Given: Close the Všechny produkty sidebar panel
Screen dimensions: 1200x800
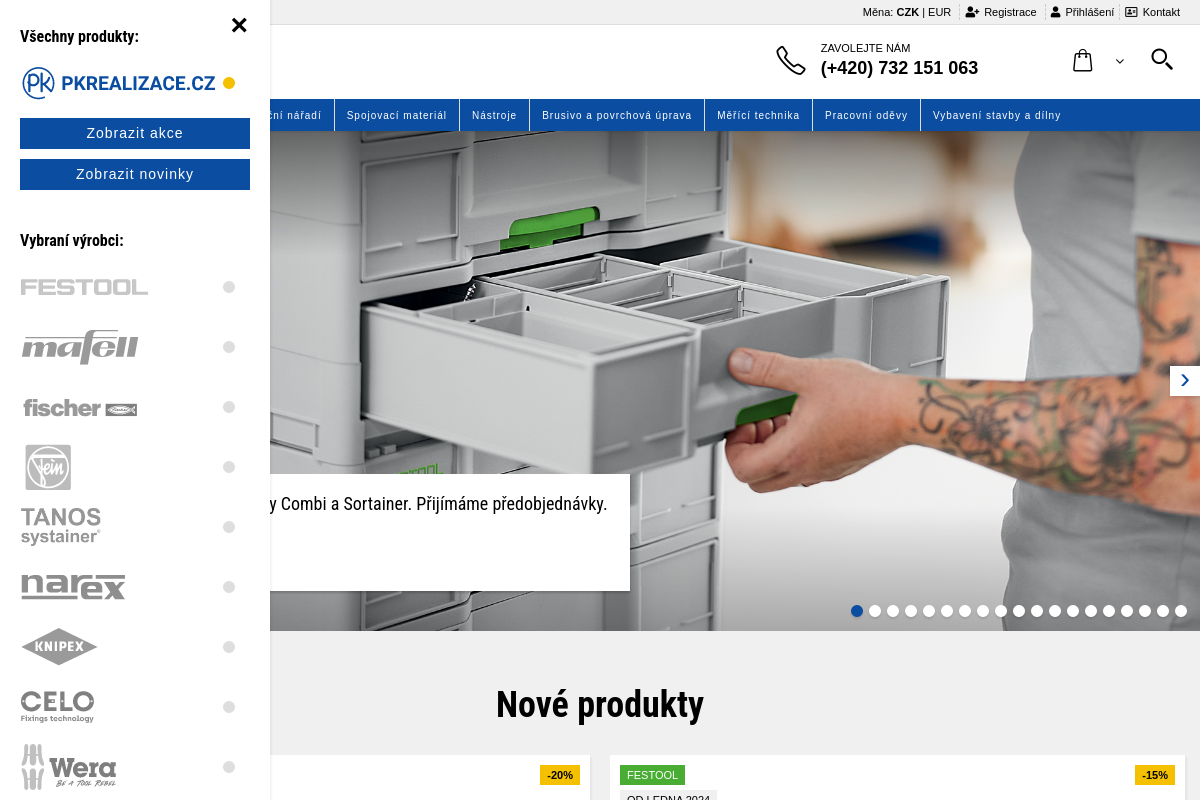Looking at the screenshot, I should 239,25.
